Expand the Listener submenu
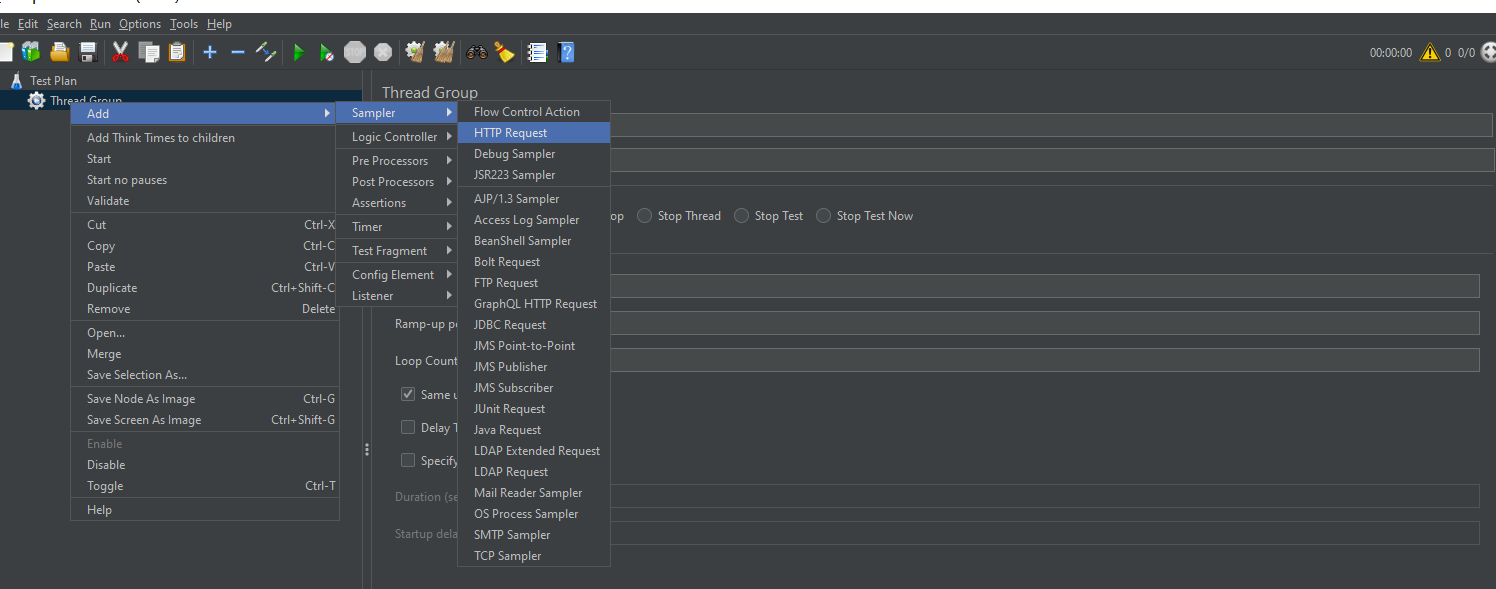Image resolution: width=1496 pixels, height=589 pixels. (x=373, y=296)
